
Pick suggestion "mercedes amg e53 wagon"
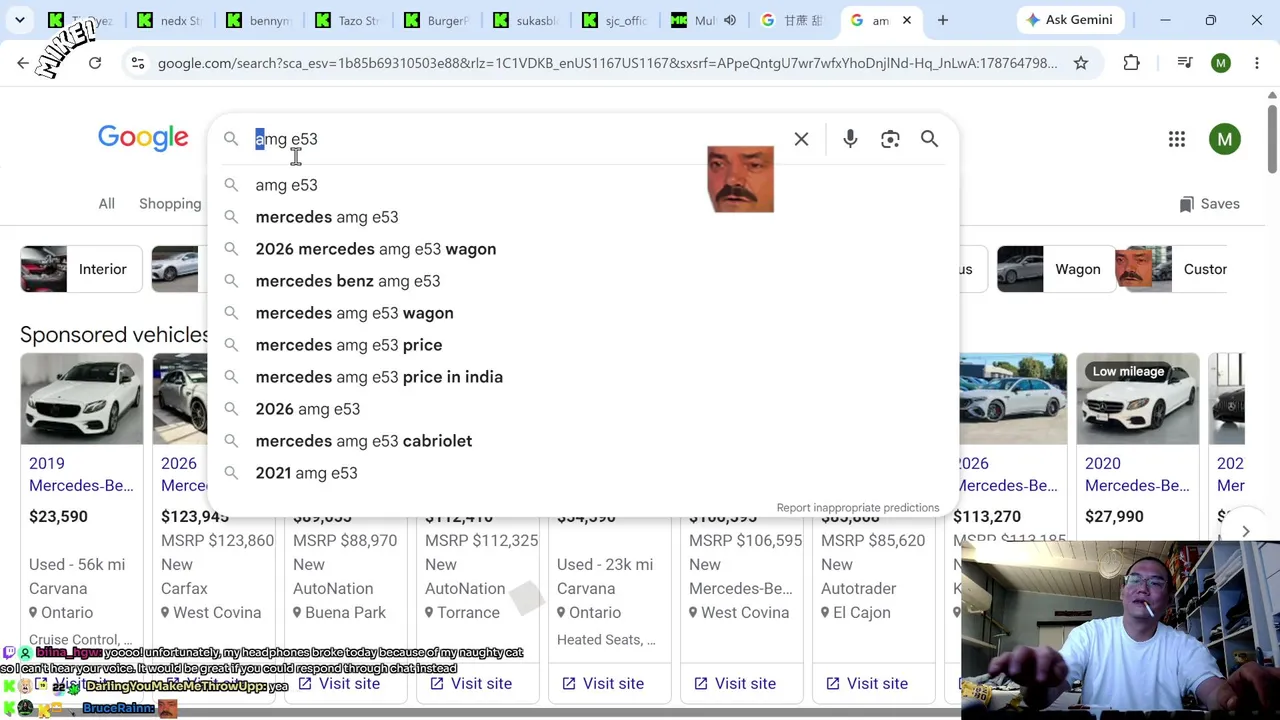coord(583,313)
